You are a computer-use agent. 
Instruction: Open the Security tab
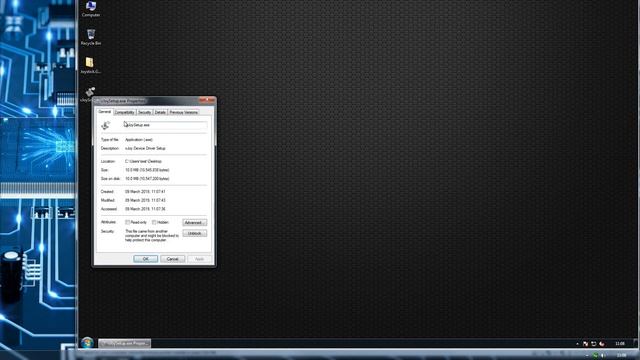pos(144,112)
